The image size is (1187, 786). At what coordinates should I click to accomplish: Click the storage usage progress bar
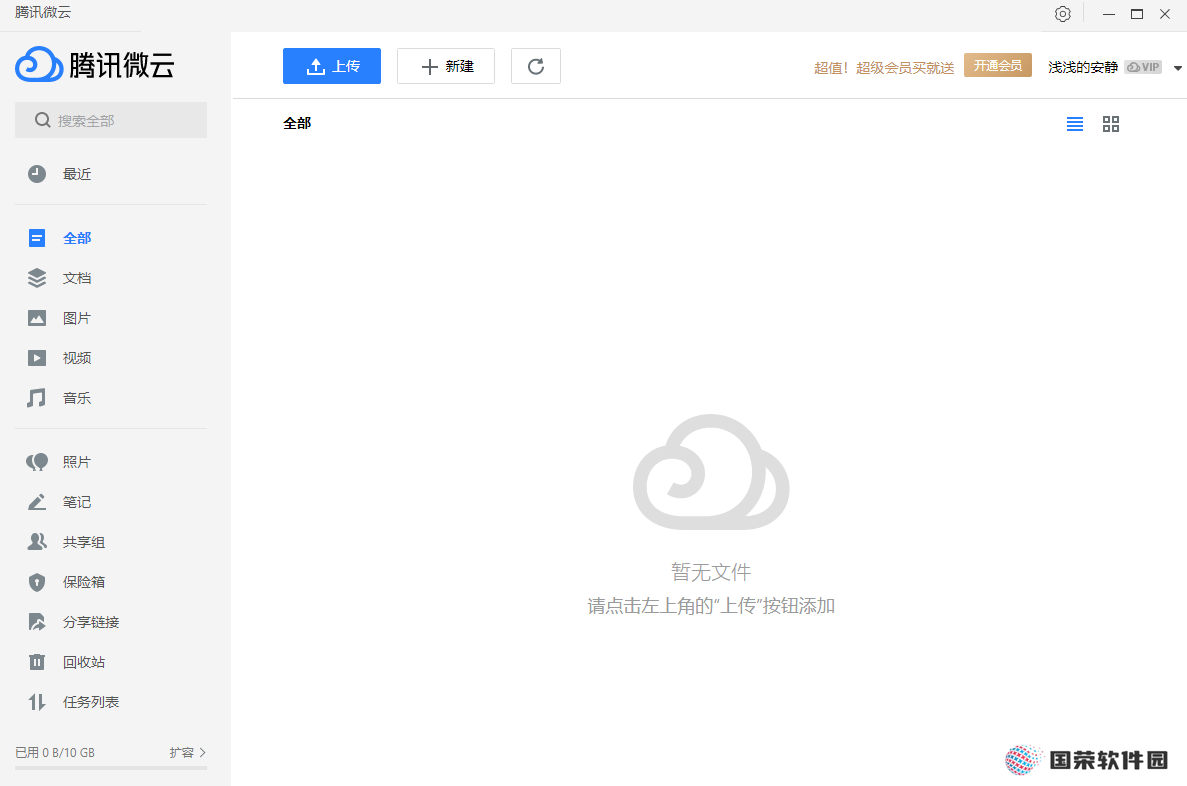point(111,768)
